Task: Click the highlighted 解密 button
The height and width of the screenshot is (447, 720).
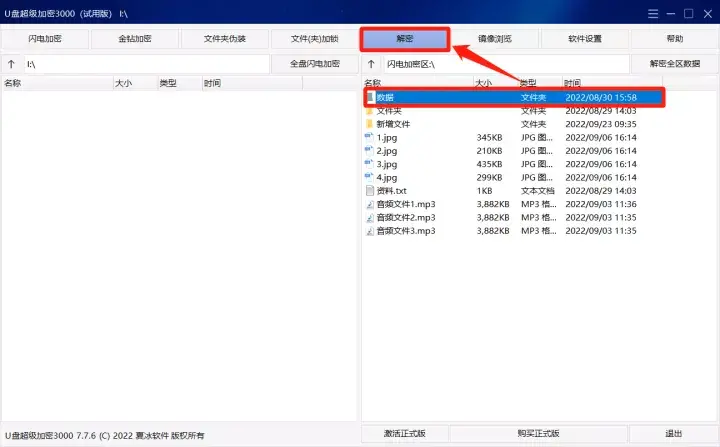Action: pyautogui.click(x=405, y=39)
